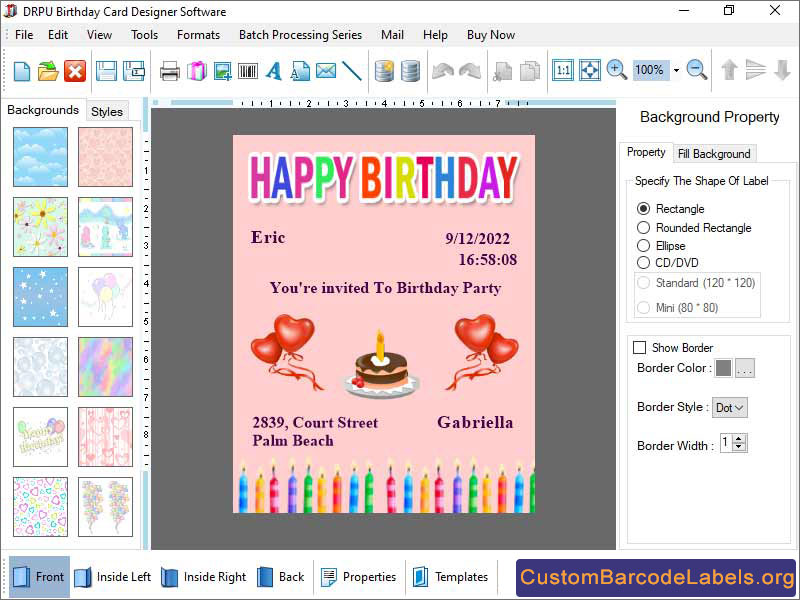This screenshot has width=800, height=600.
Task: Select the Ellipse label shape
Action: (x=642, y=245)
